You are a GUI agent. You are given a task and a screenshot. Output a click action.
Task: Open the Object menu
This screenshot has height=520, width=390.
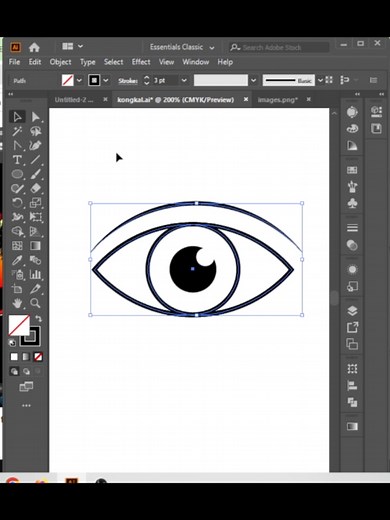click(60, 62)
